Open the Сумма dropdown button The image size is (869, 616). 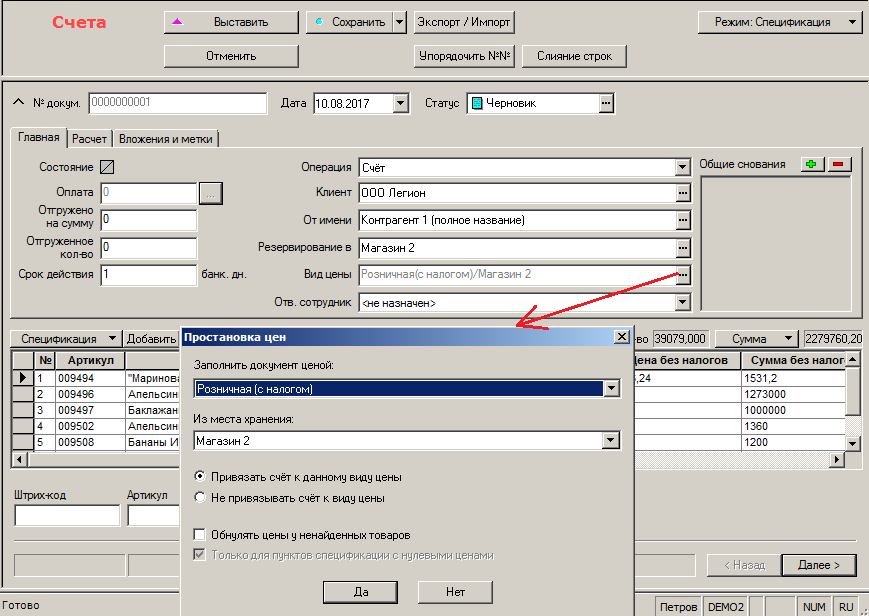(x=756, y=339)
